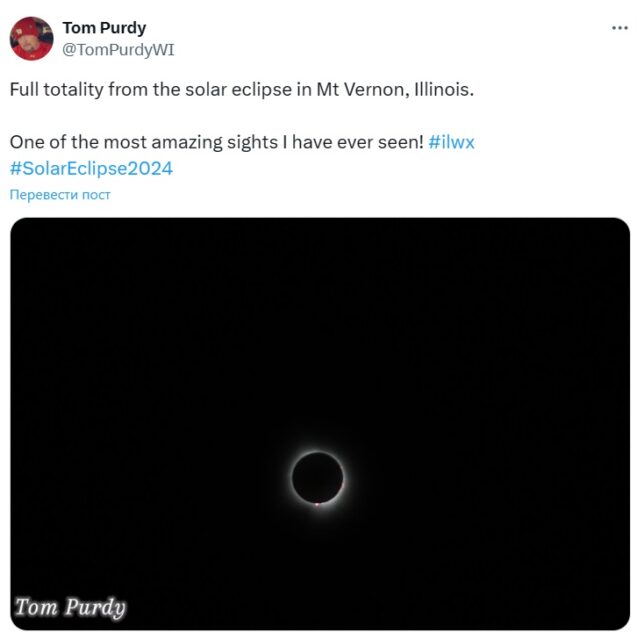Click the Tom Purdy watermark in the photo
Viewport: 637px width, 640px height.
coord(70,606)
